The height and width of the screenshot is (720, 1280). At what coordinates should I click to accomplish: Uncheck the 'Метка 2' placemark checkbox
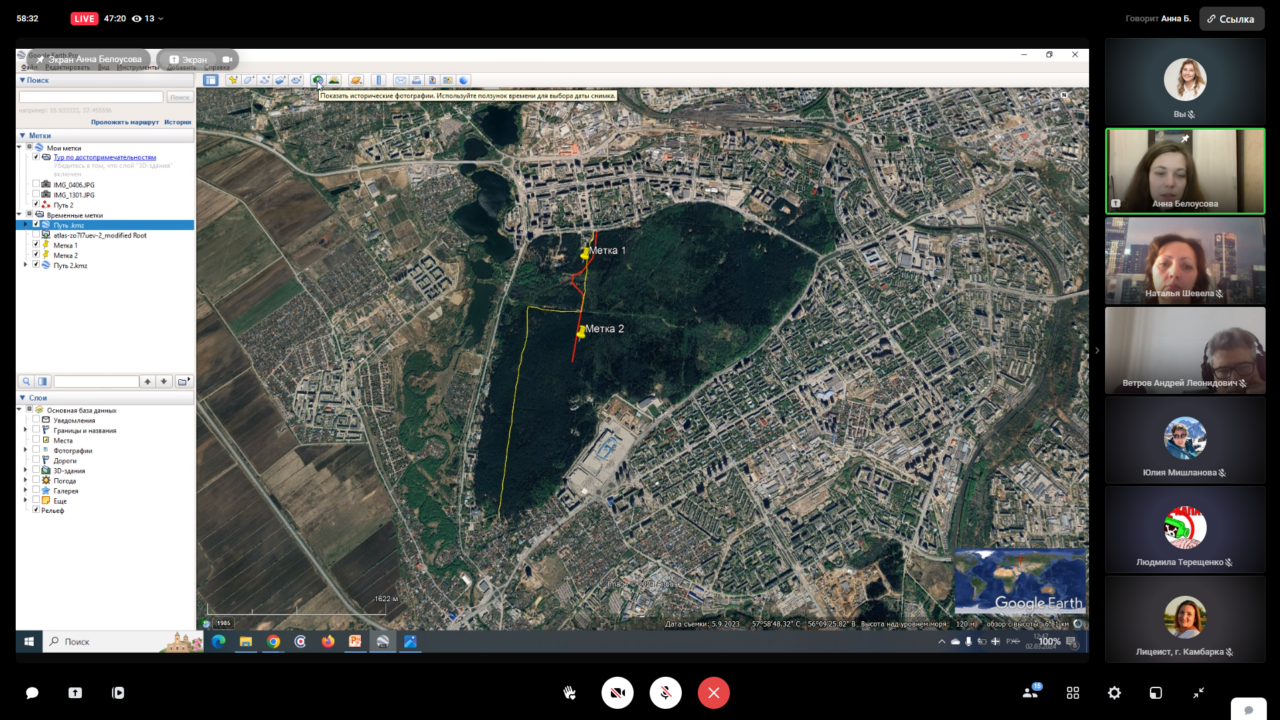[36, 255]
